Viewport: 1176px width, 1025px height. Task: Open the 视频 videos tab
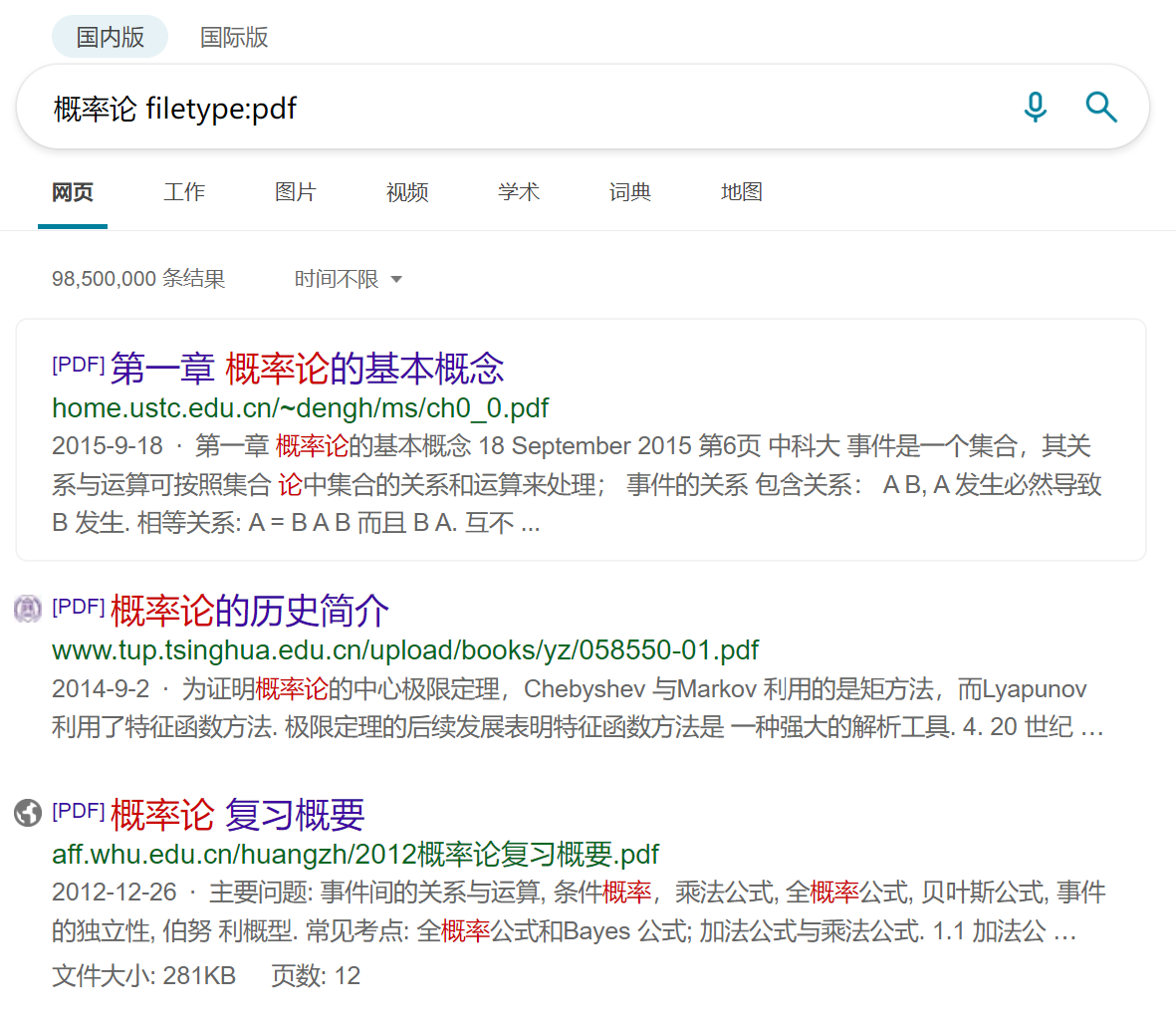coord(407,192)
